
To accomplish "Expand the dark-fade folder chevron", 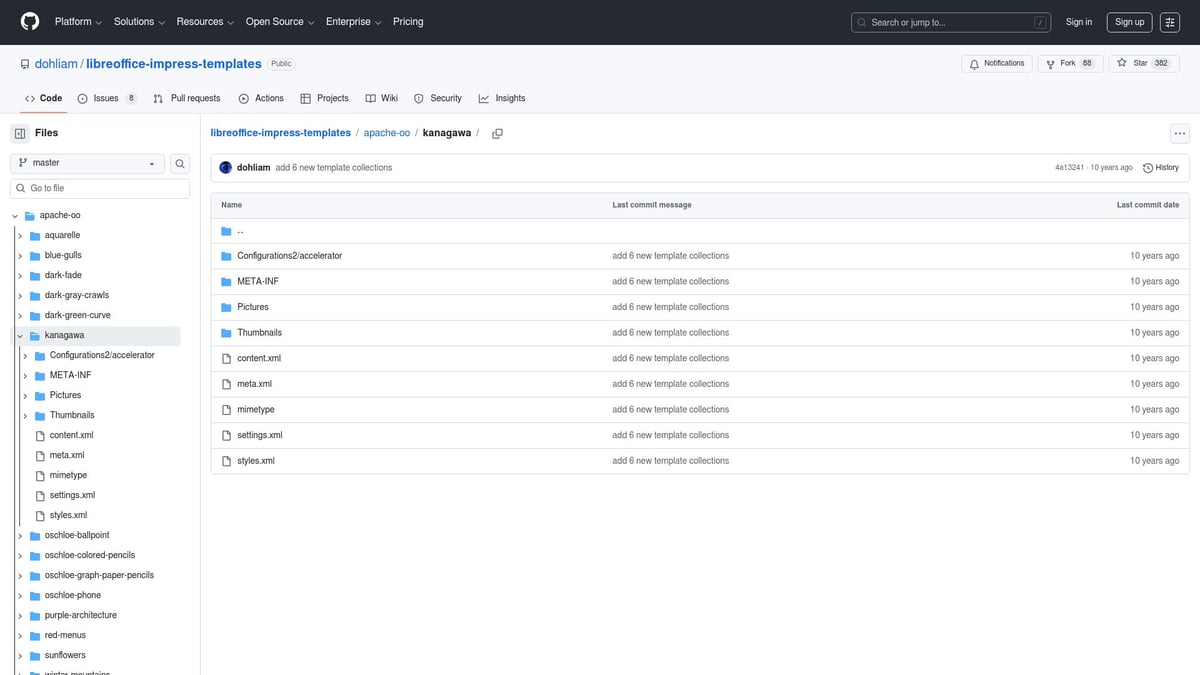I will [20, 275].
